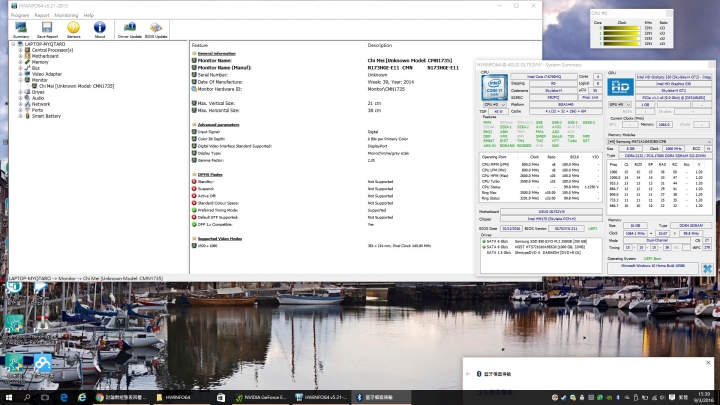This screenshot has width=720, height=405.
Task: Open Task View on taskbar
Action: [x=45, y=397]
